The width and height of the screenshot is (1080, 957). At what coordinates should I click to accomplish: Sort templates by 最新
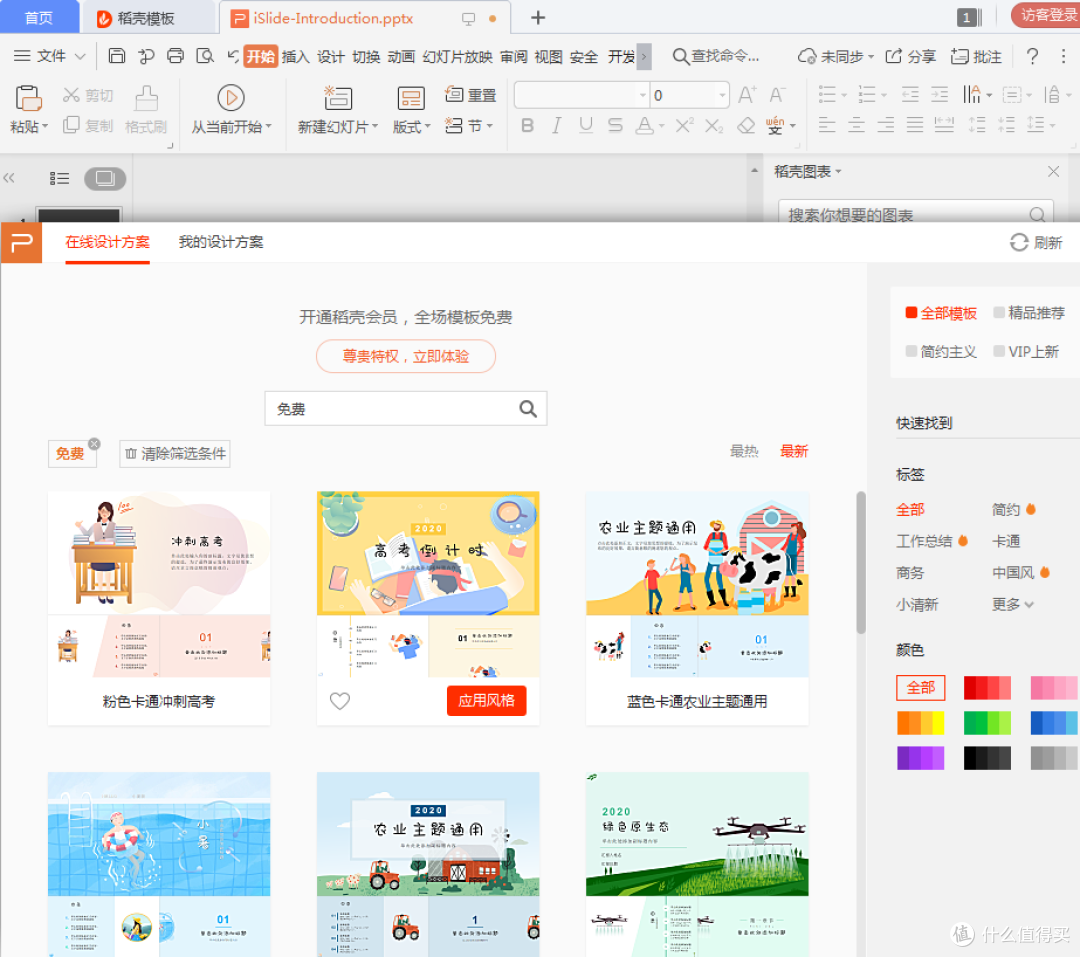point(794,451)
